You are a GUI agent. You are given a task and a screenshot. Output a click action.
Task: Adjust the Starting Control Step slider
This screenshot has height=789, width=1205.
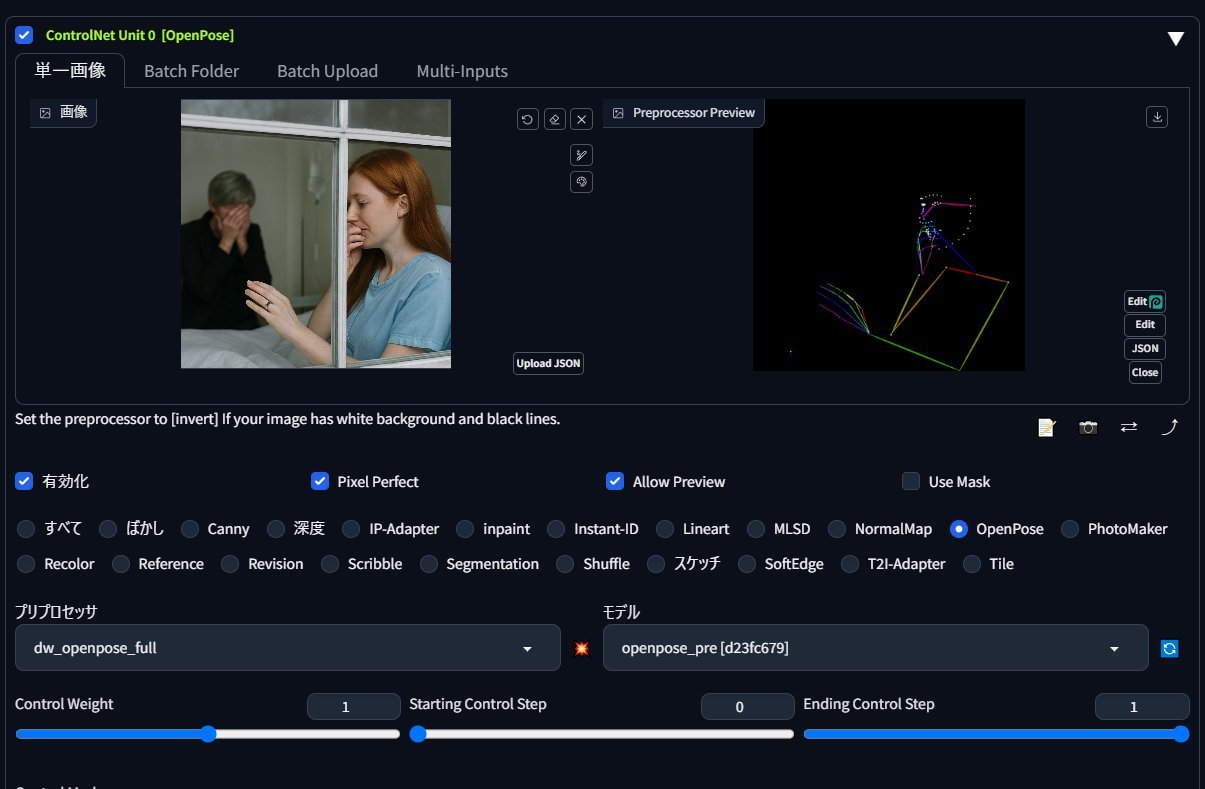(x=602, y=734)
